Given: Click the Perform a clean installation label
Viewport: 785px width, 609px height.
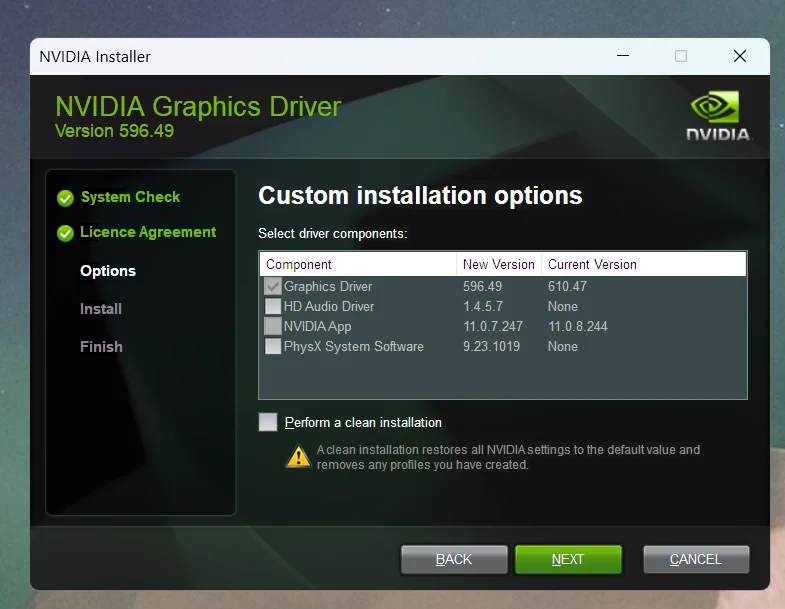Looking at the screenshot, I should 363,423.
